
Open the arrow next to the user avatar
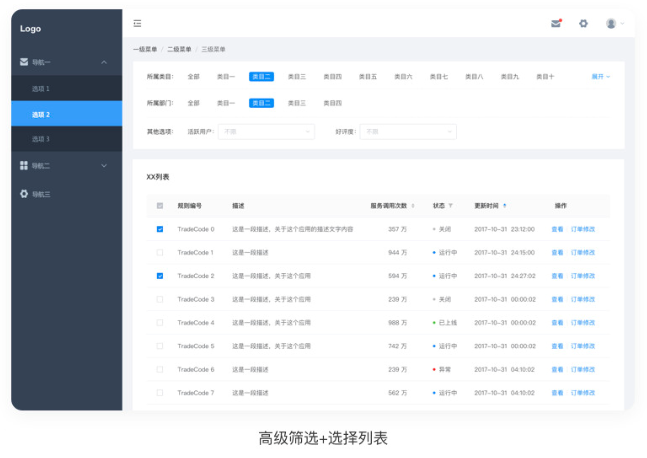click(622, 24)
